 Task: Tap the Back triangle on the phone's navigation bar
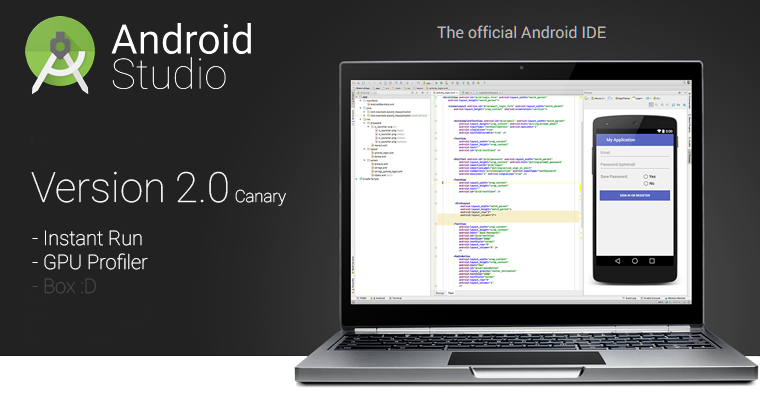[617, 261]
